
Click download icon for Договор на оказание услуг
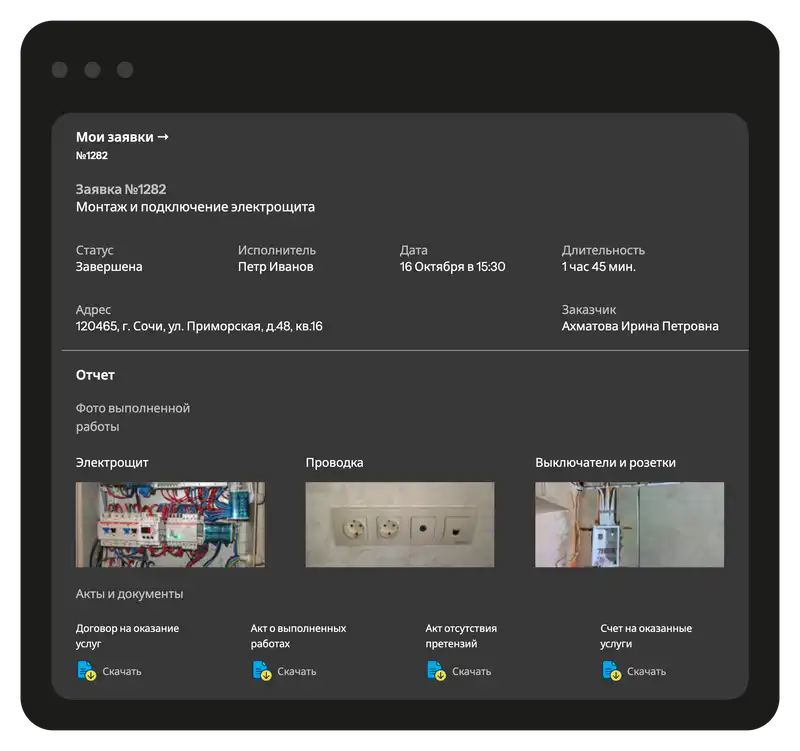[x=86, y=671]
